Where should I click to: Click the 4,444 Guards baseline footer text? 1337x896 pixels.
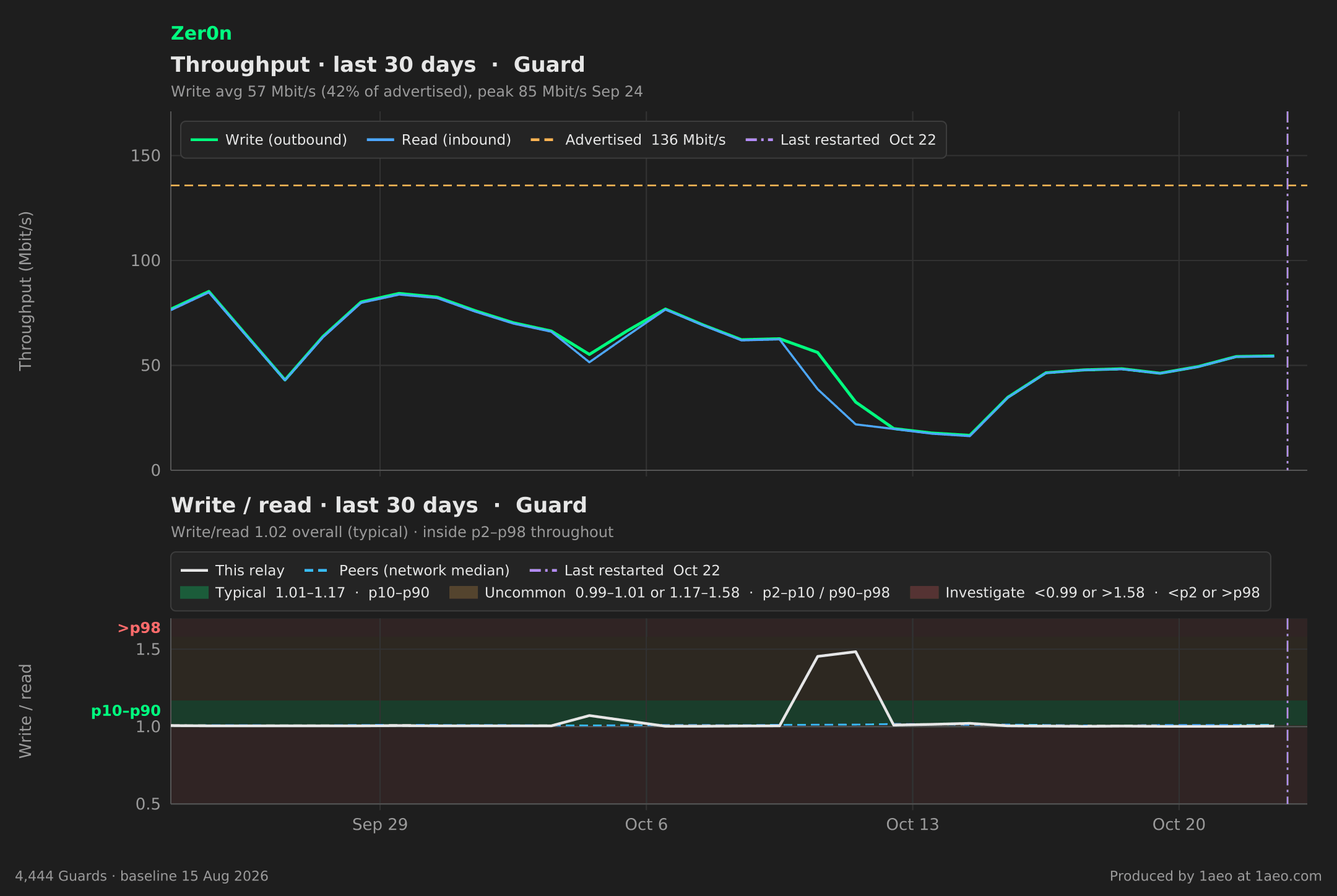(x=142, y=876)
